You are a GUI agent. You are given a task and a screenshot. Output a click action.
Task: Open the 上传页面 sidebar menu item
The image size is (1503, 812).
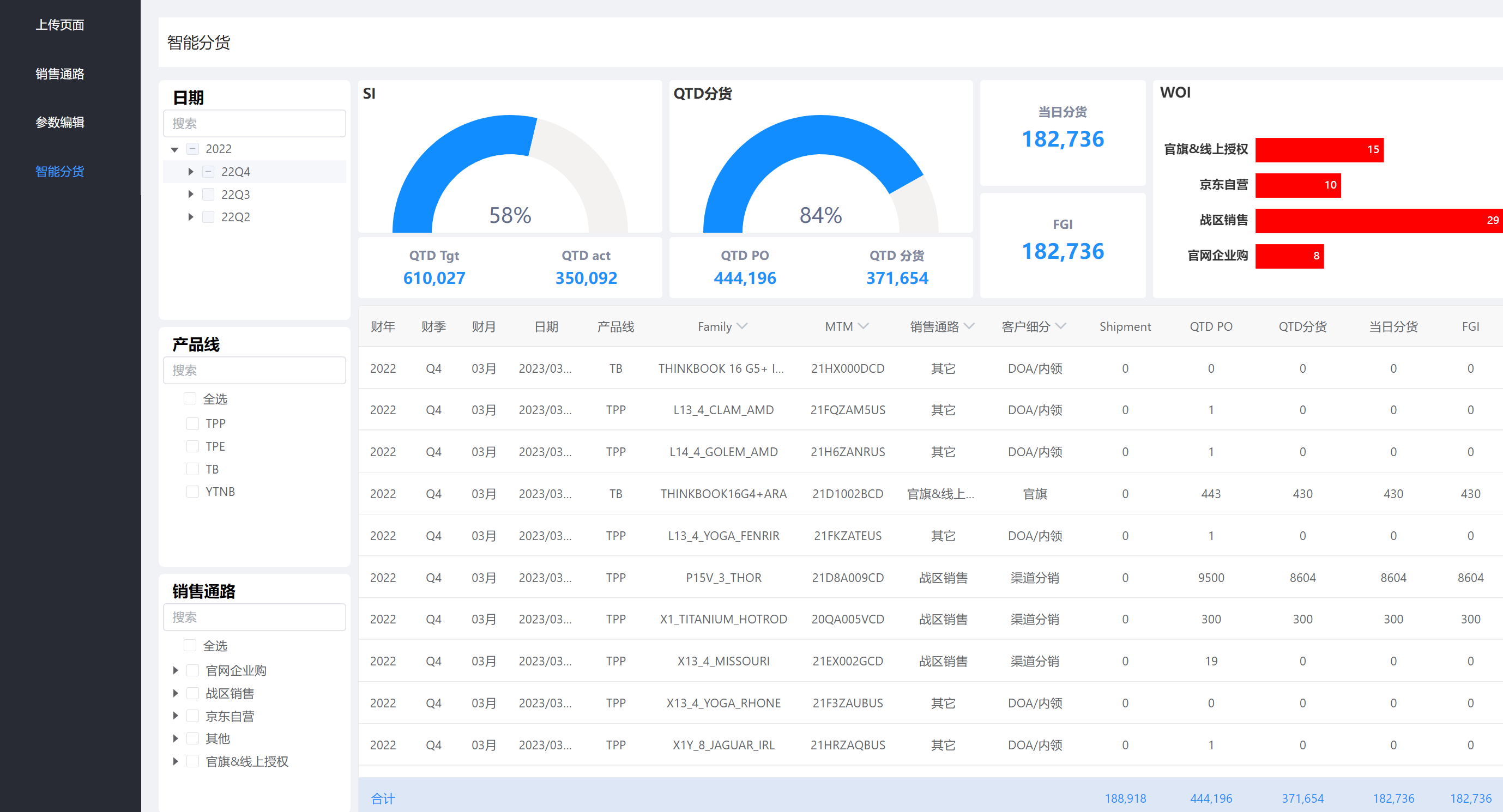[x=59, y=25]
